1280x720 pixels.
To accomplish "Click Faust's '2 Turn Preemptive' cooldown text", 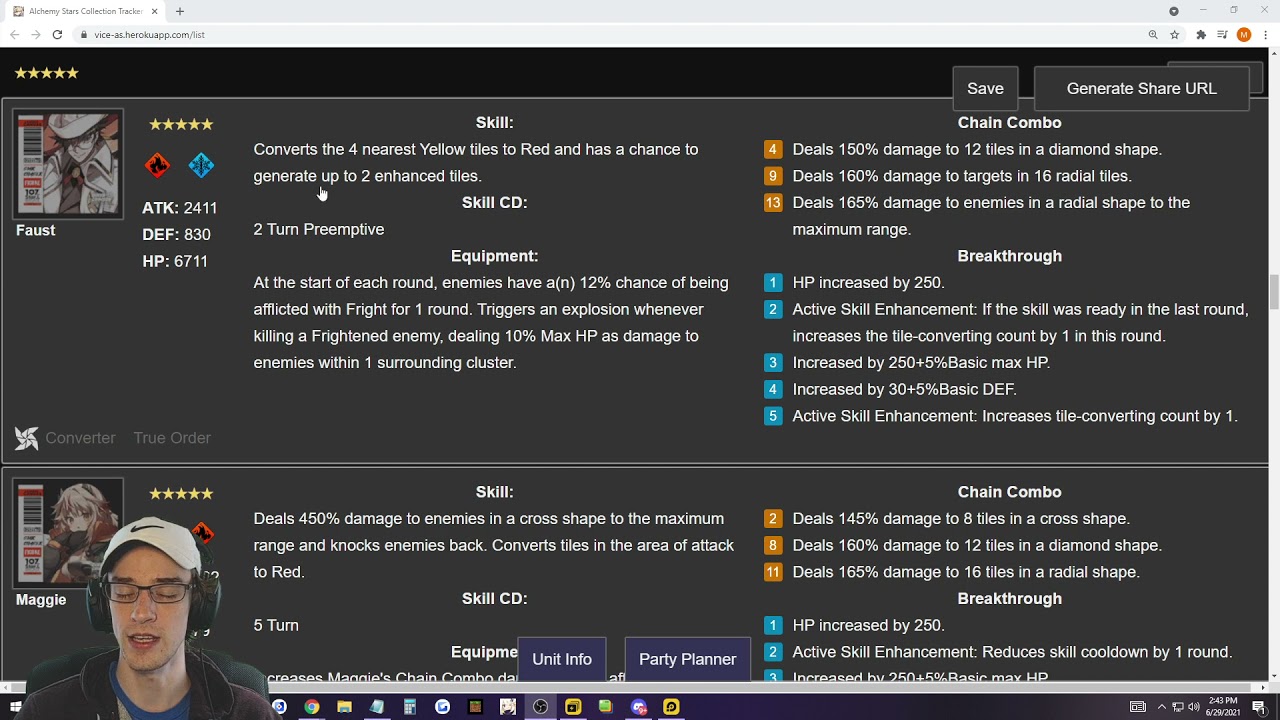I will (x=319, y=229).
